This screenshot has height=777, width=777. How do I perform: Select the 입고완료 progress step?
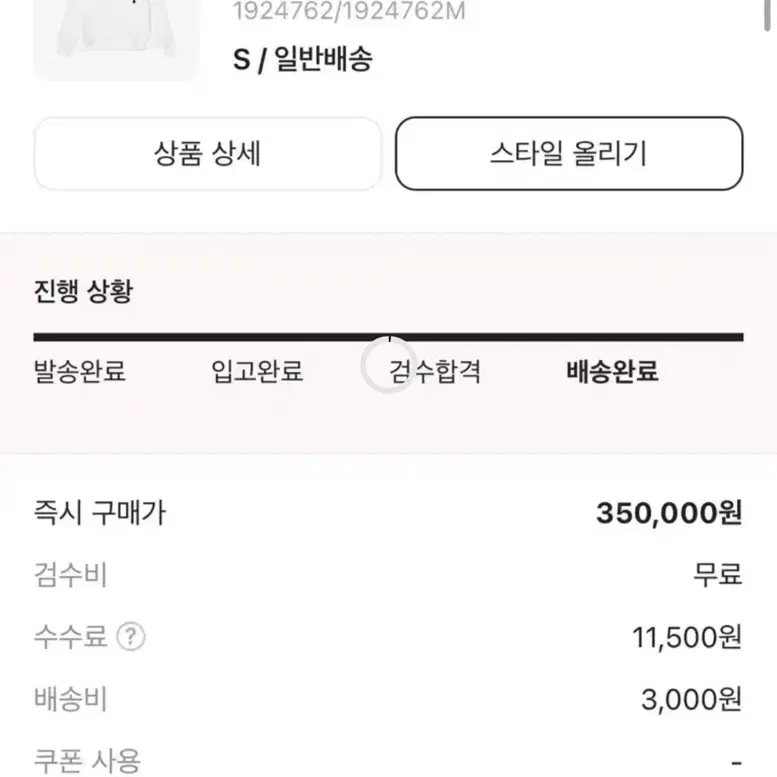click(x=257, y=371)
